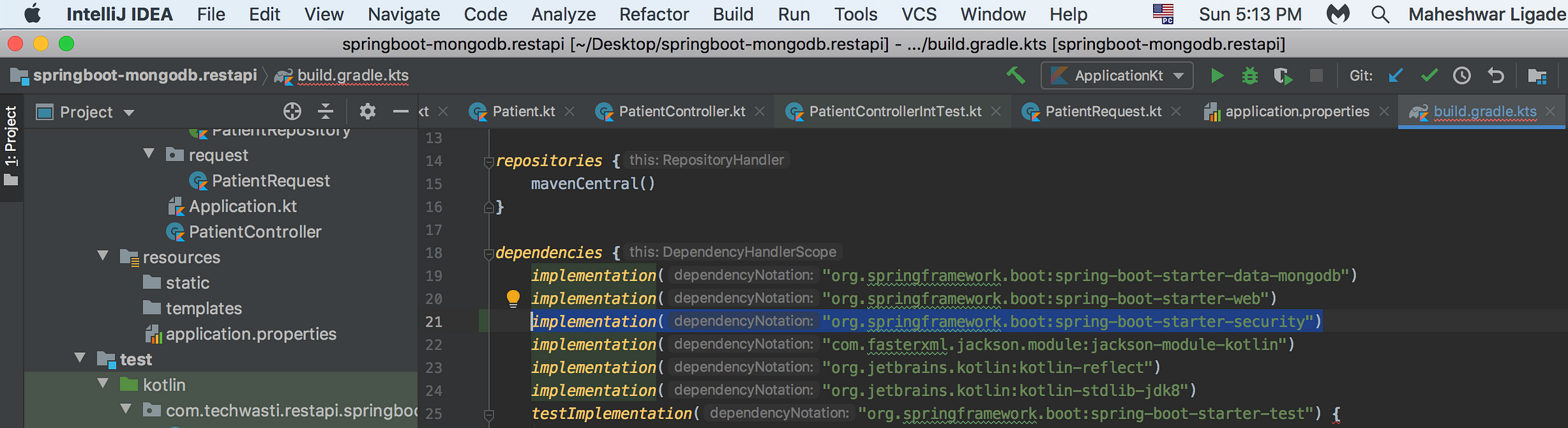1568x428 pixels.
Task: Select PatientRequest in the project tree
Action: click(270, 180)
